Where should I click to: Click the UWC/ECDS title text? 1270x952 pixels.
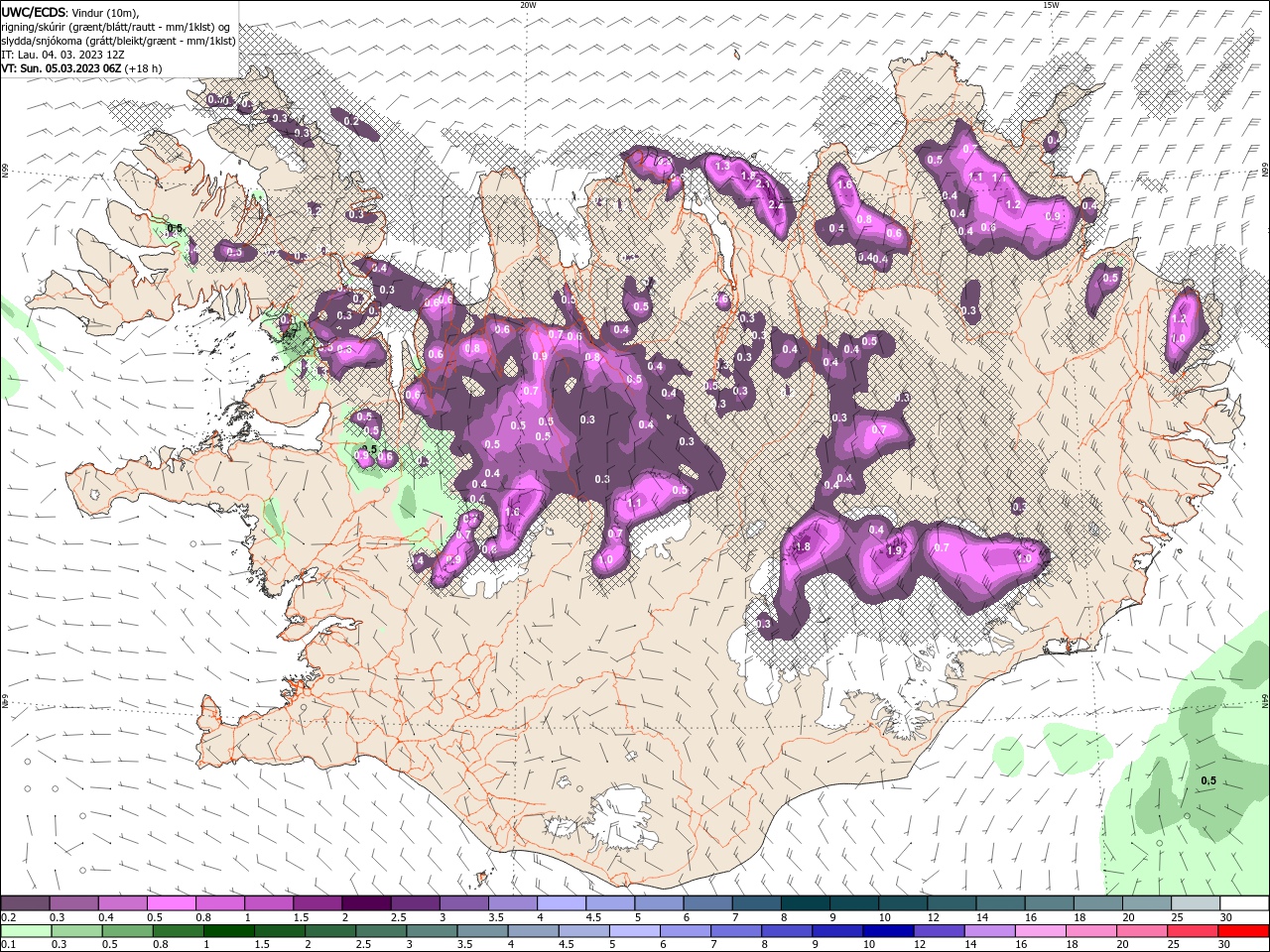point(34,12)
